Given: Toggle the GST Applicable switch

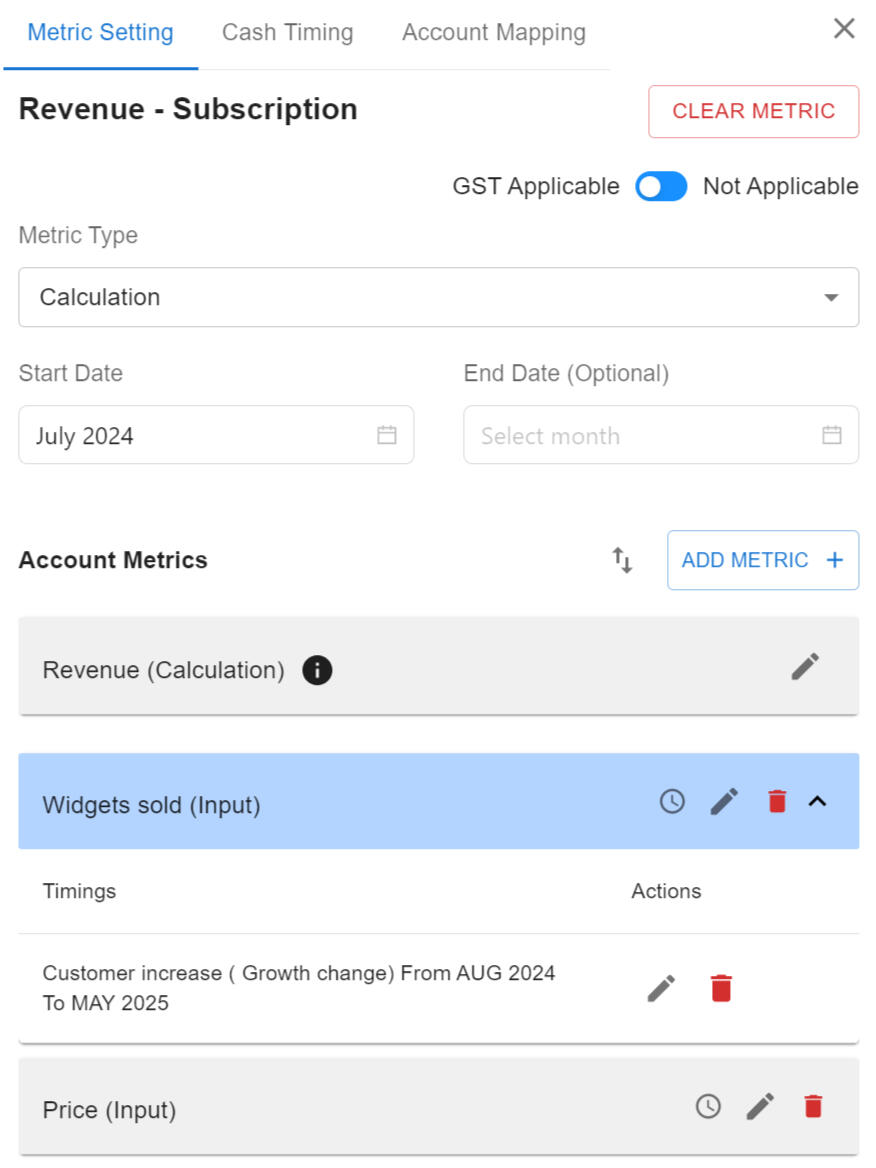Looking at the screenshot, I should (661, 187).
